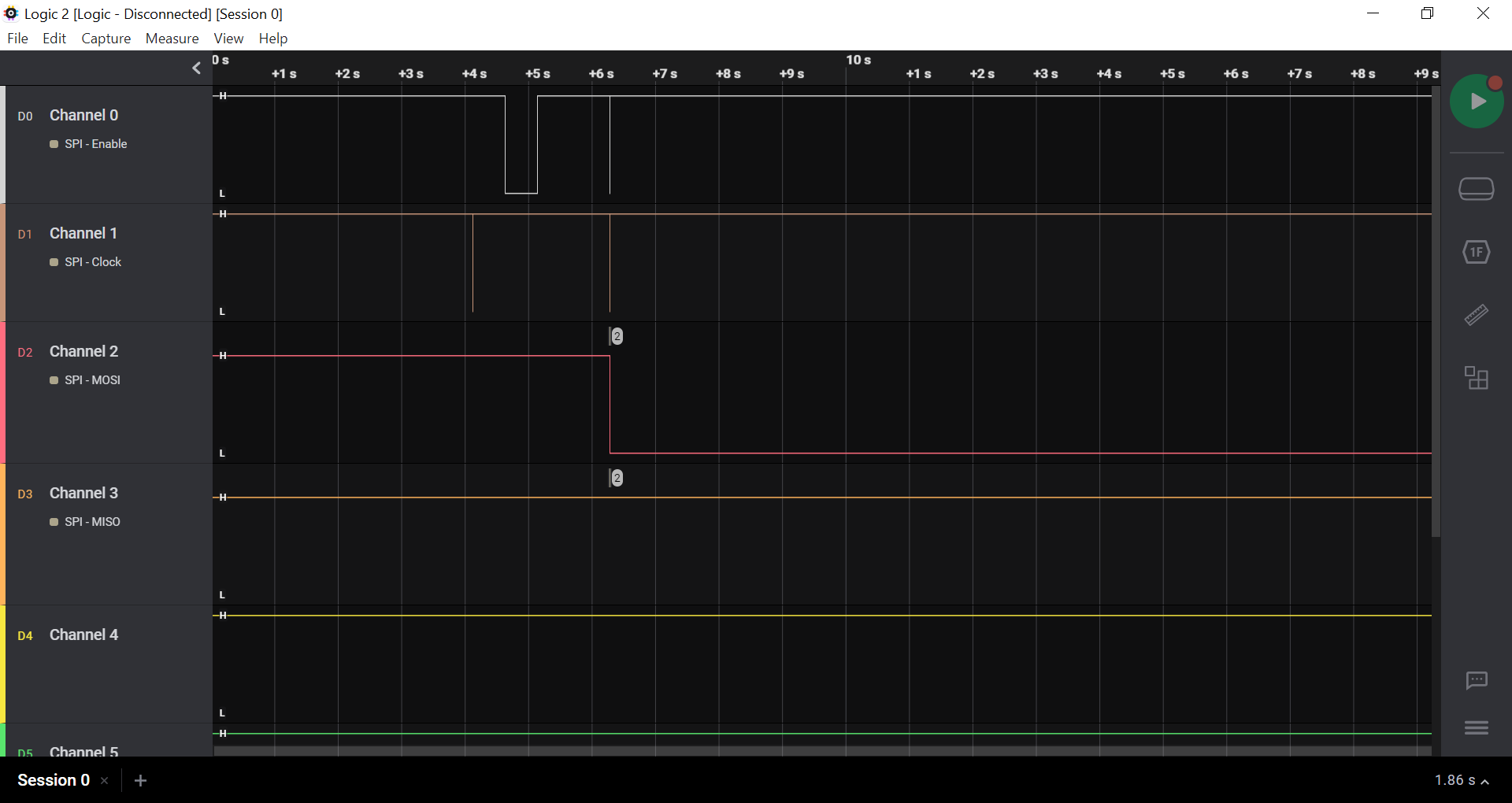Open the Capture menu
The height and width of the screenshot is (803, 1512).
[x=106, y=38]
